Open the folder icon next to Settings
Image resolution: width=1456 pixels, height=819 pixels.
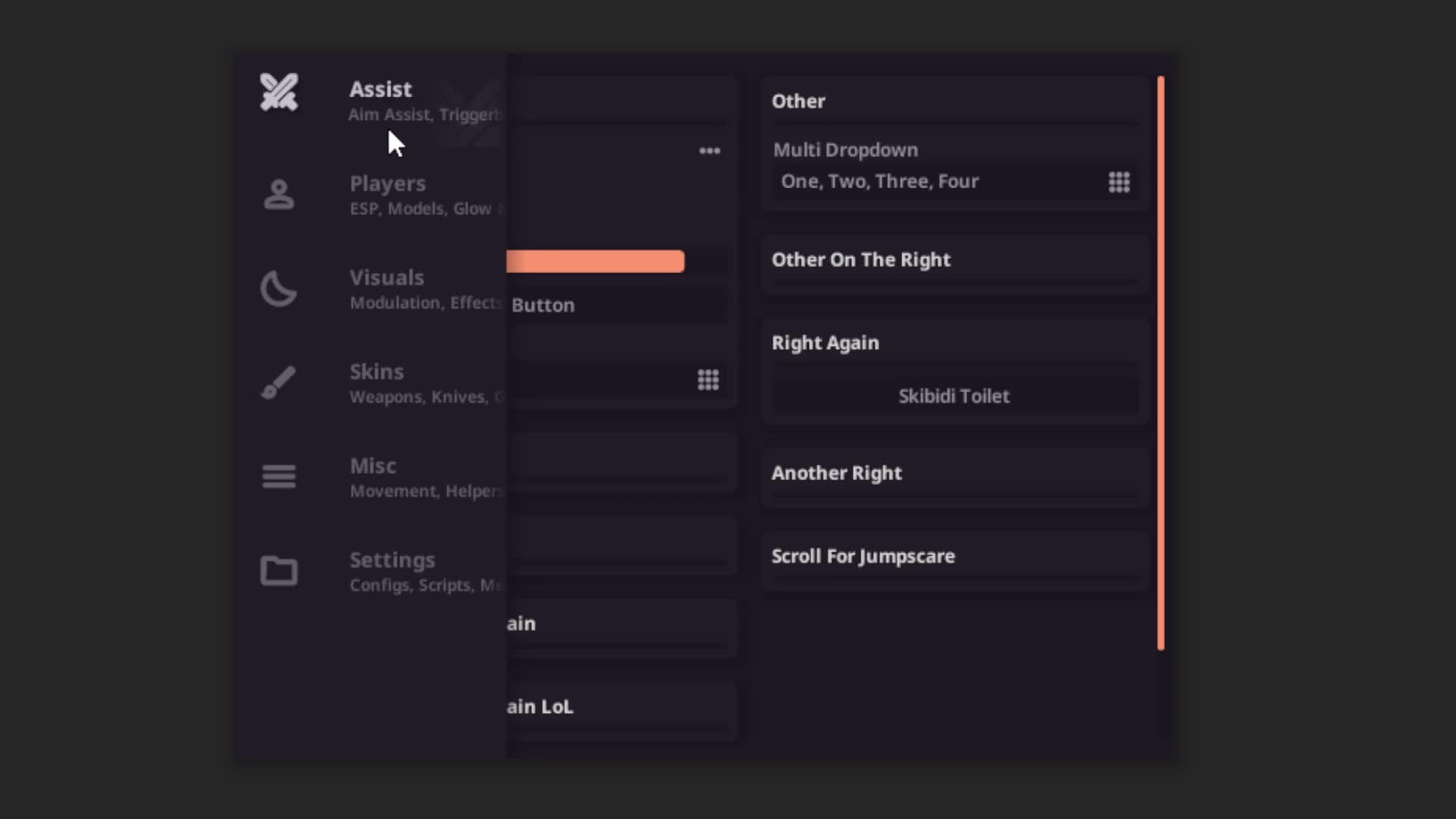[278, 570]
